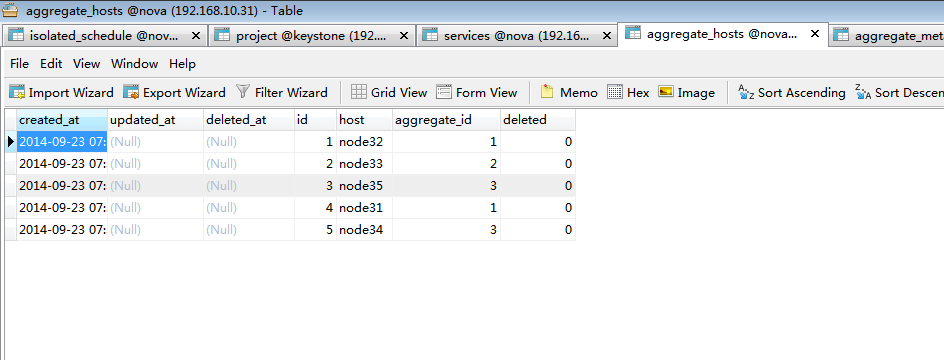Select the node31 host cell
Image resolution: width=944 pixels, height=360 pixels.
coord(364,208)
